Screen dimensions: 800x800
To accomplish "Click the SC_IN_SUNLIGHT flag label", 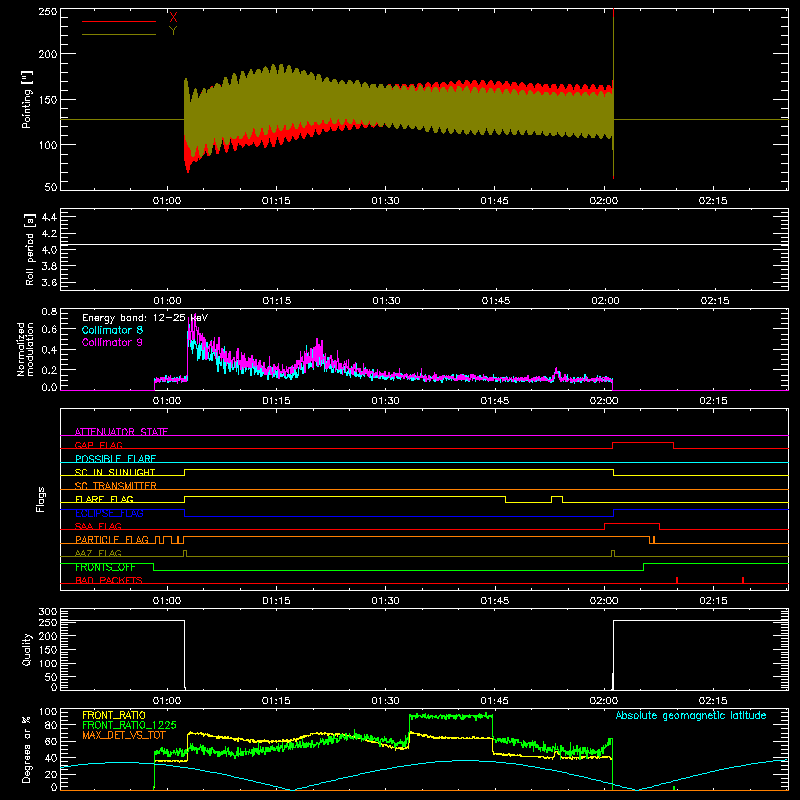I will [x=115, y=472].
